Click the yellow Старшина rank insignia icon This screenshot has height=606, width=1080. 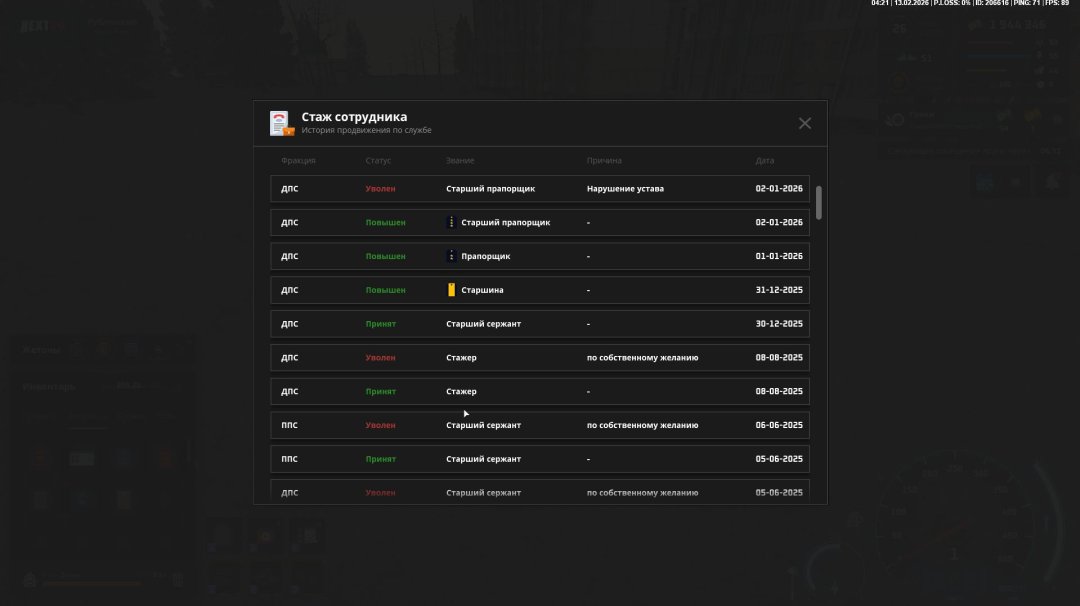(x=451, y=290)
